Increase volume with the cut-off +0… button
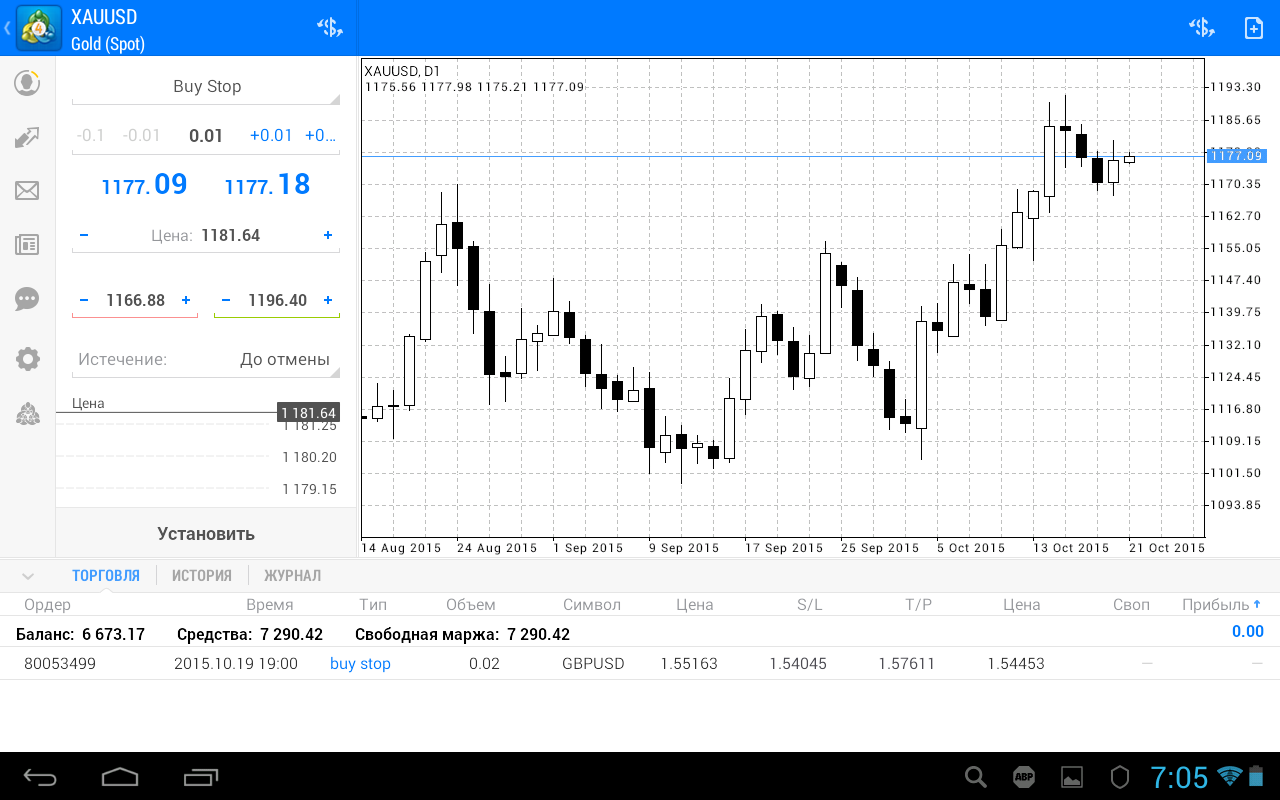 click(x=321, y=136)
